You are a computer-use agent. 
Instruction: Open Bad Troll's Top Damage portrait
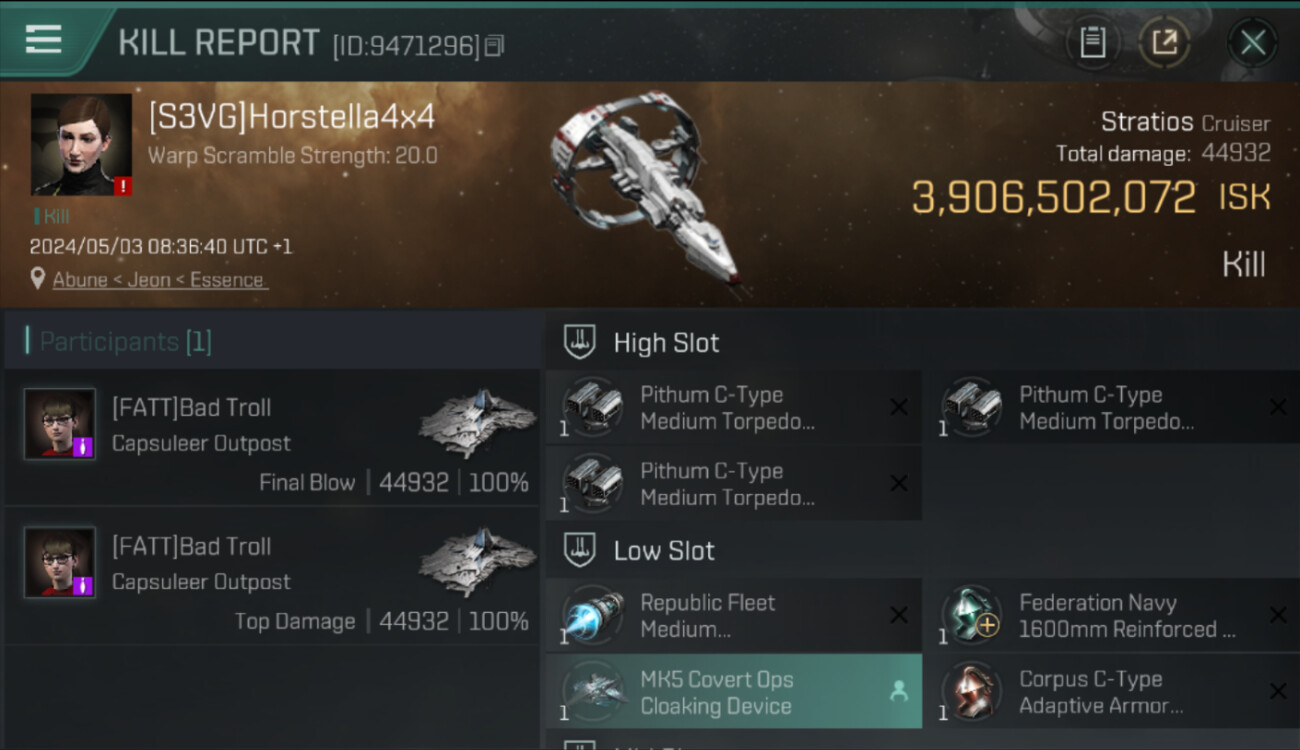pyautogui.click(x=60, y=563)
